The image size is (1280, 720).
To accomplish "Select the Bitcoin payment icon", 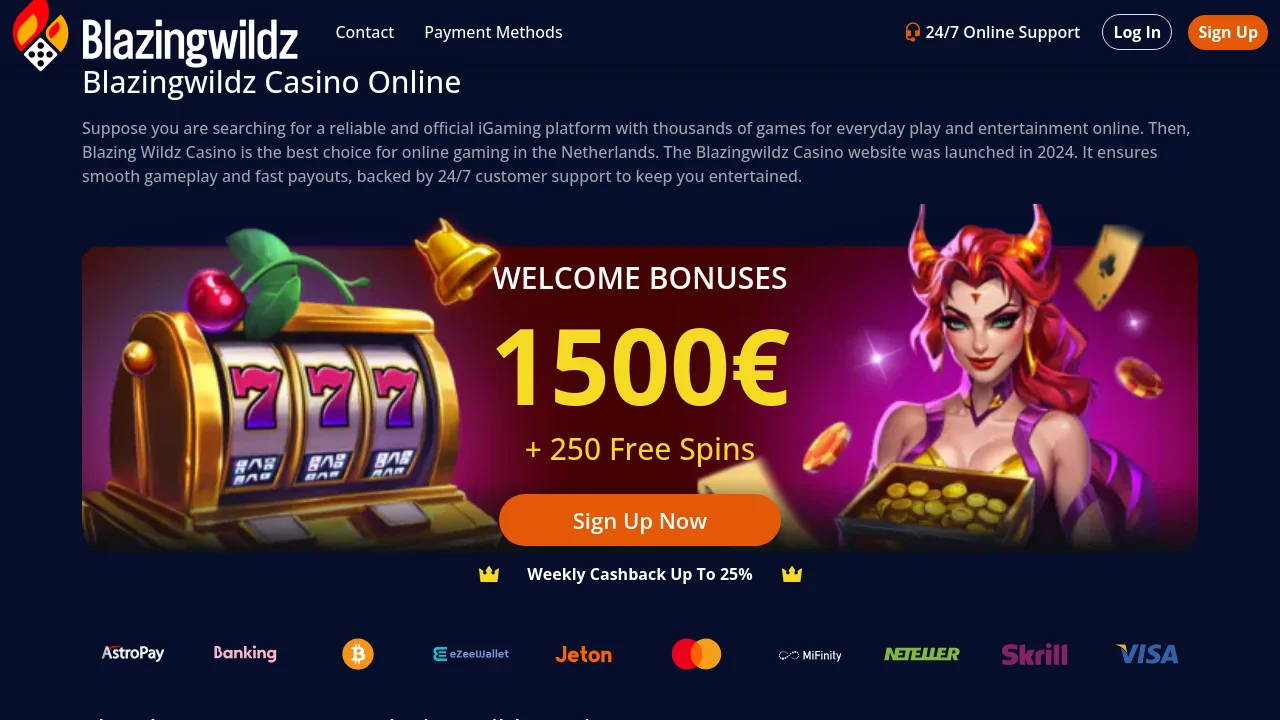I will (x=358, y=654).
